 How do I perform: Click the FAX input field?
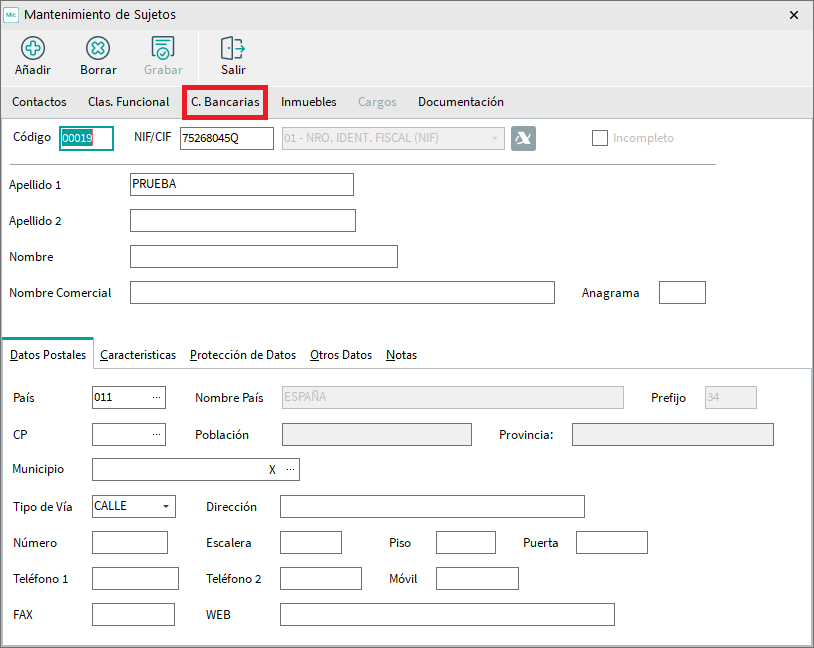(x=133, y=614)
